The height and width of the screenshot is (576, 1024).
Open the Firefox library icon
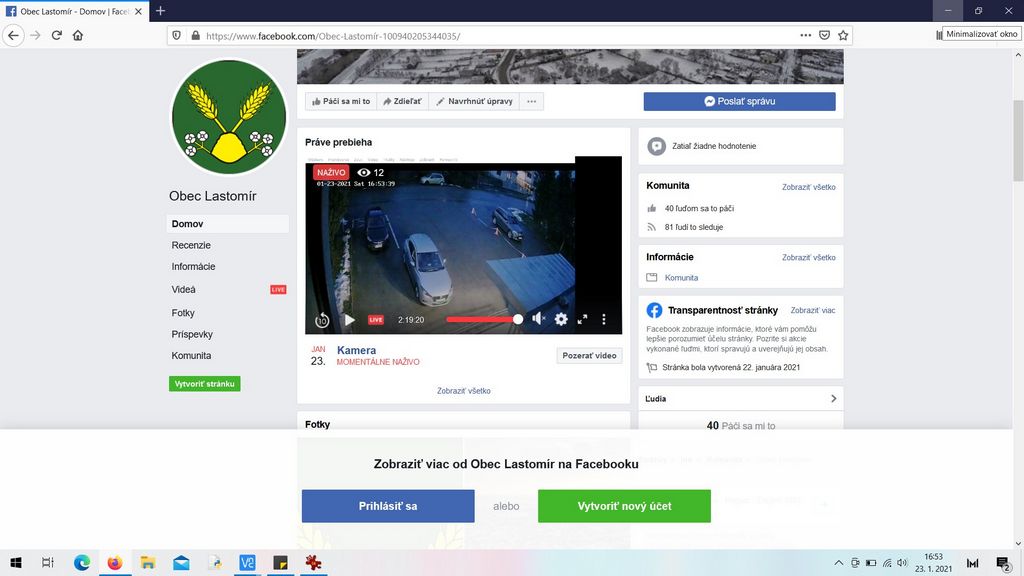point(938,35)
